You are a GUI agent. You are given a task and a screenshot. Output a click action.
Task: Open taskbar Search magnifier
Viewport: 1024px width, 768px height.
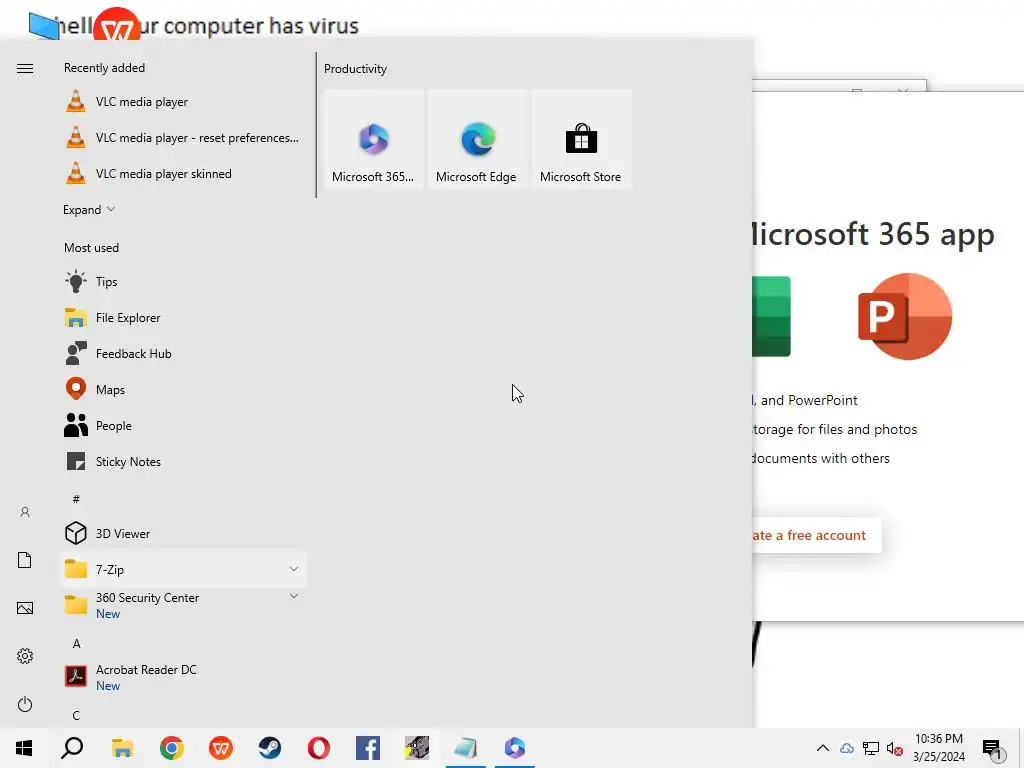coord(72,748)
